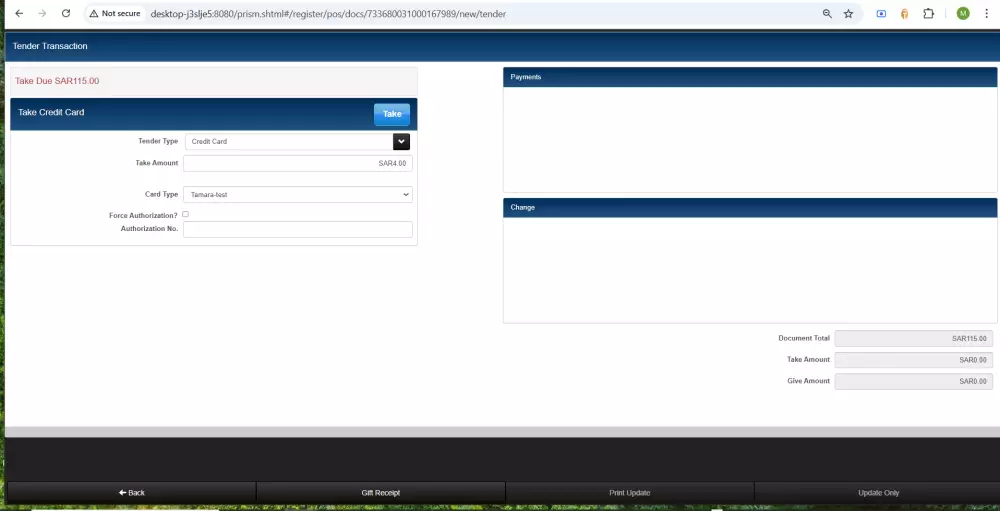Bookmark this page with star icon
This screenshot has width=1000, height=511.
(848, 13)
